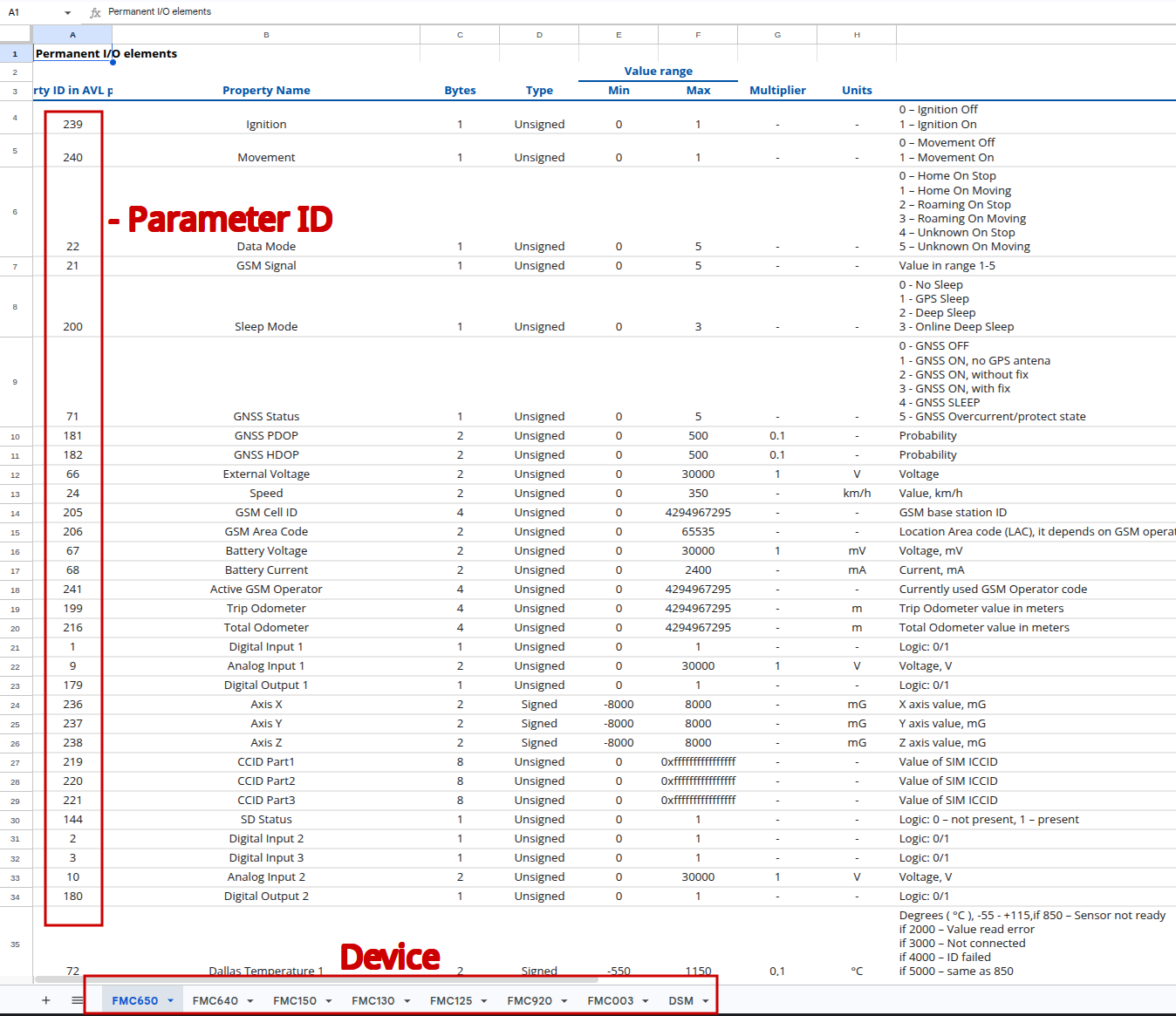This screenshot has width=1176, height=1016.
Task: Switch to the FMC650 sheet tab
Action: [x=135, y=1001]
